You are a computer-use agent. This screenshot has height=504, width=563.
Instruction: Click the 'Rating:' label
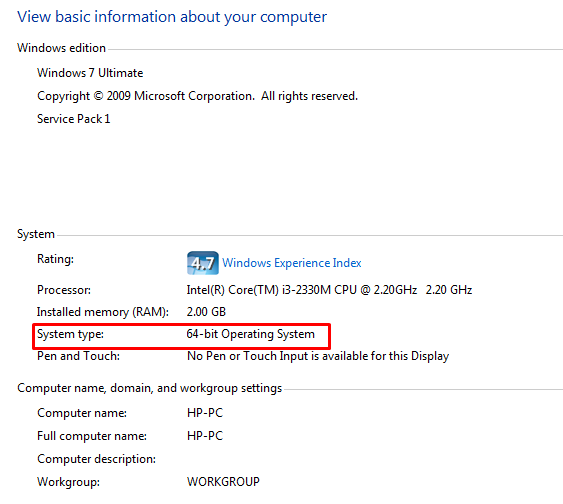point(55,259)
